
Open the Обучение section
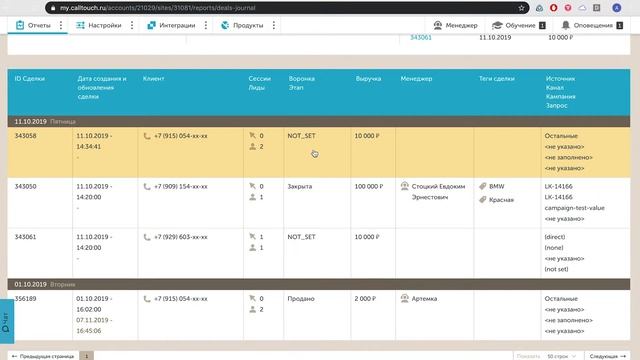point(519,25)
